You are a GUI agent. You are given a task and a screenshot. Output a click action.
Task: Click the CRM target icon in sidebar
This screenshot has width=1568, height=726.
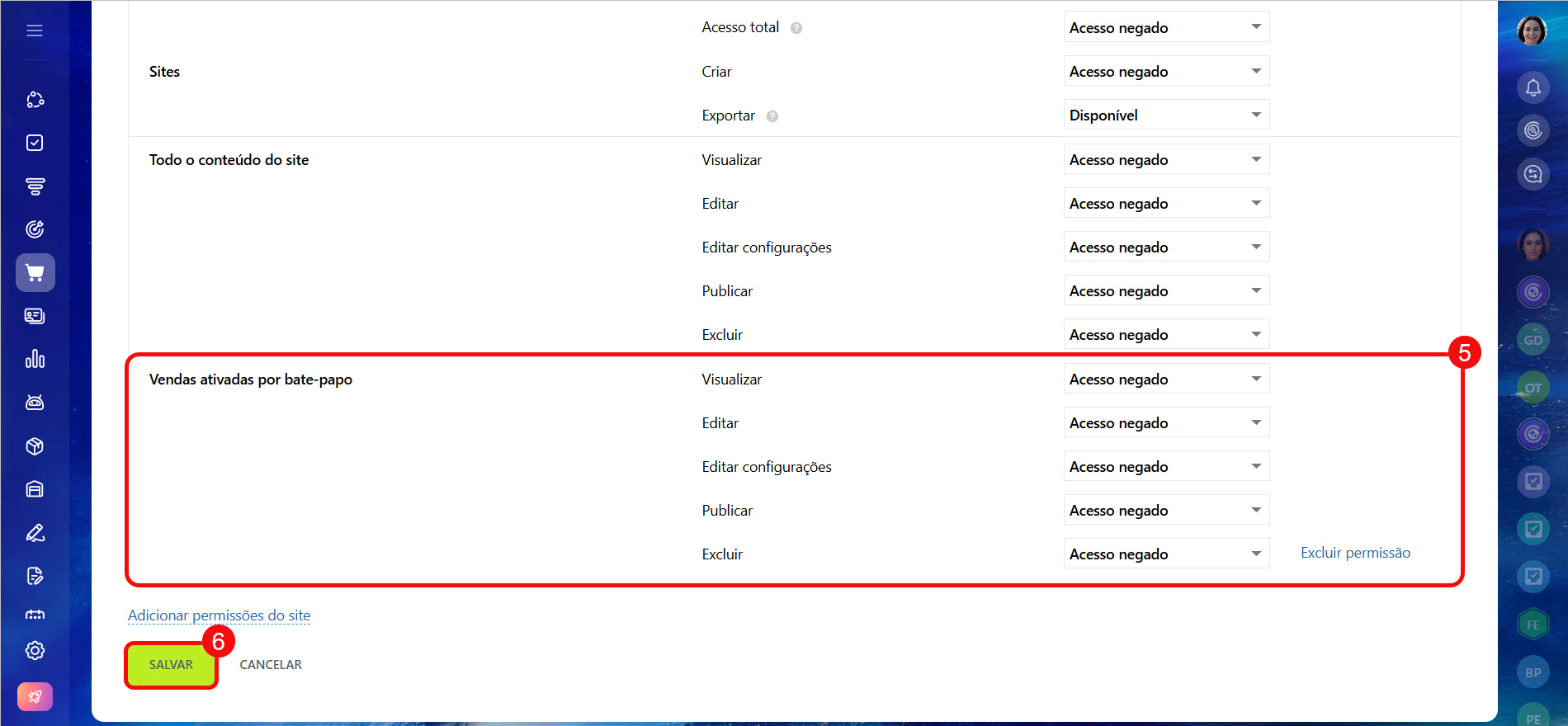click(x=35, y=229)
